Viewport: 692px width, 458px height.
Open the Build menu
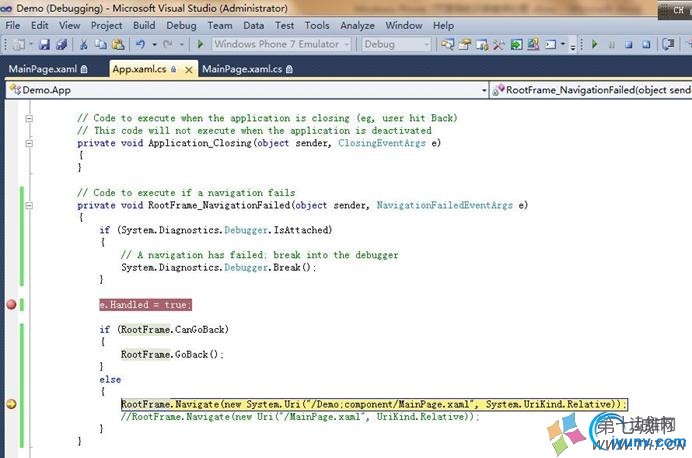pyautogui.click(x=144, y=26)
